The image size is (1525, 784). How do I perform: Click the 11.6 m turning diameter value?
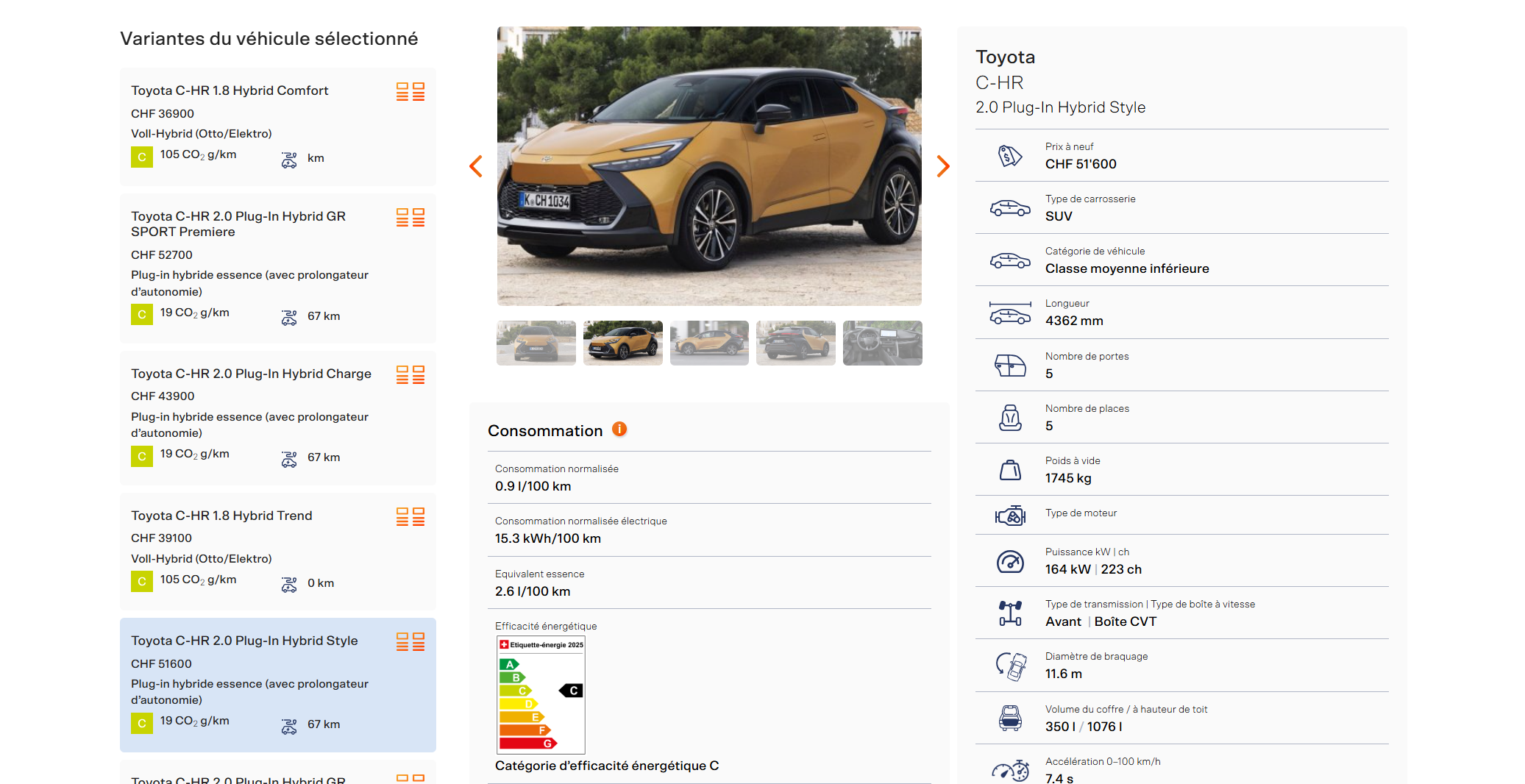[x=1064, y=674]
